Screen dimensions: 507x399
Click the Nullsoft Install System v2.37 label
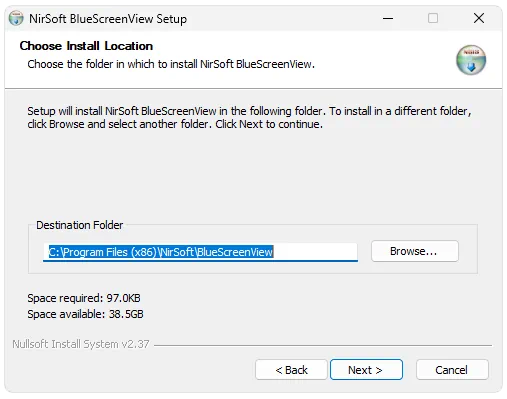pos(81,344)
